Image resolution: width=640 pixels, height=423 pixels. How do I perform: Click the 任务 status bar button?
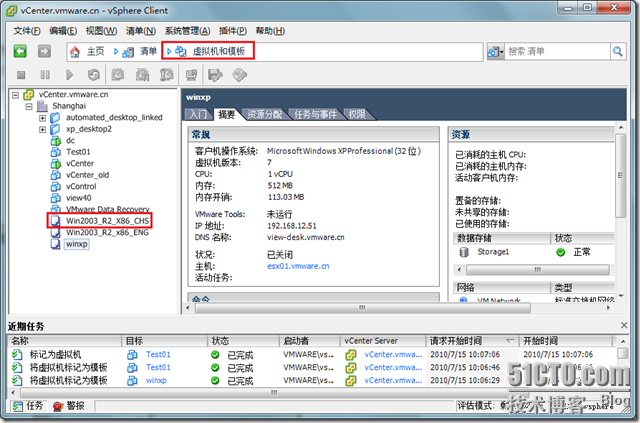[27, 406]
